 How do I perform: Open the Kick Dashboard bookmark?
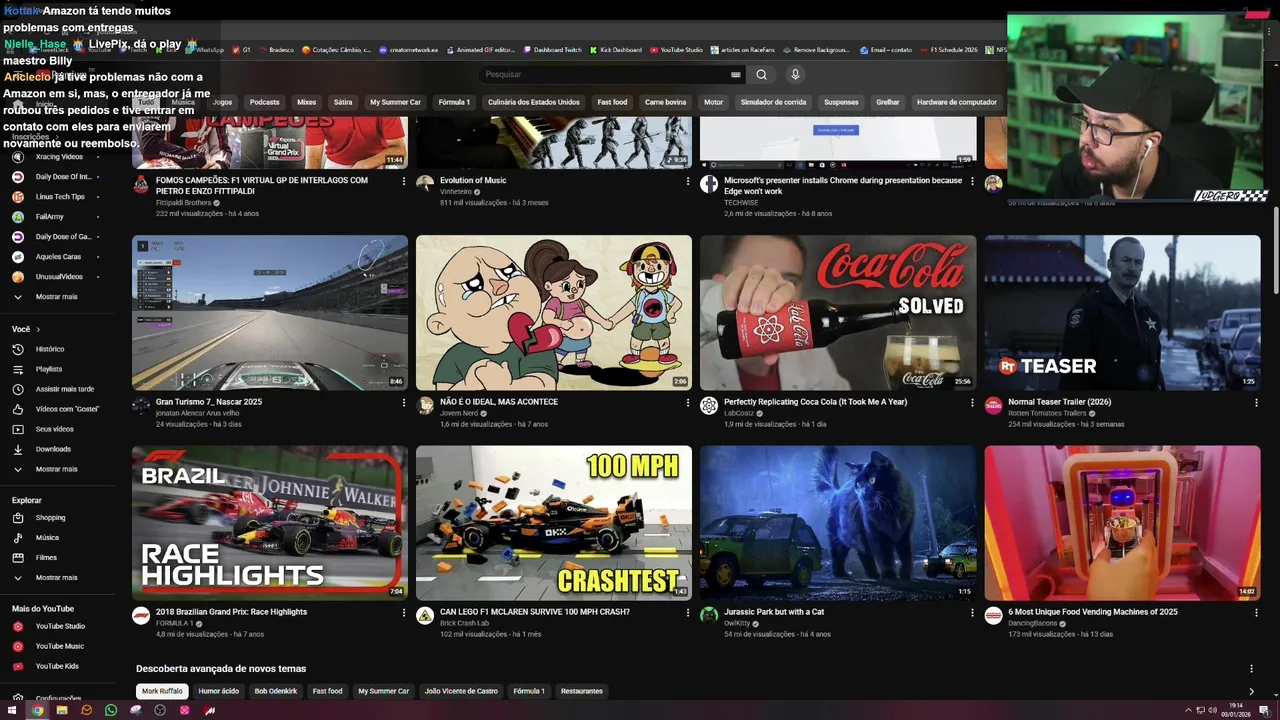615,49
